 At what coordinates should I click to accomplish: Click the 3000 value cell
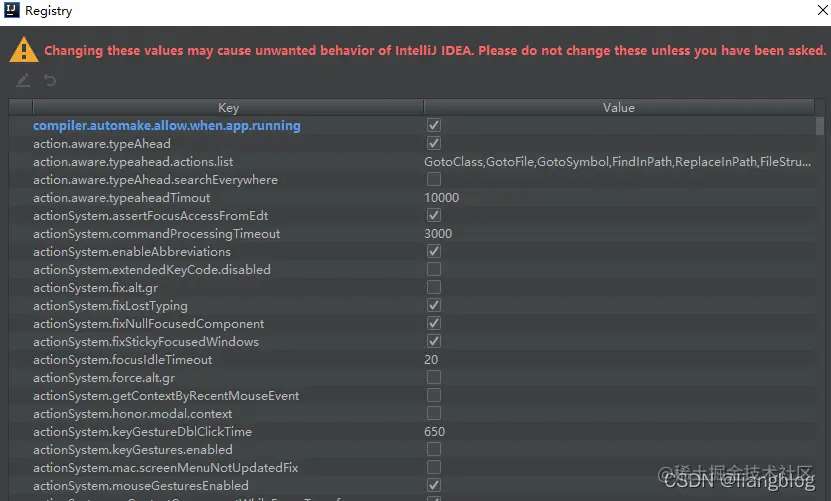(438, 234)
